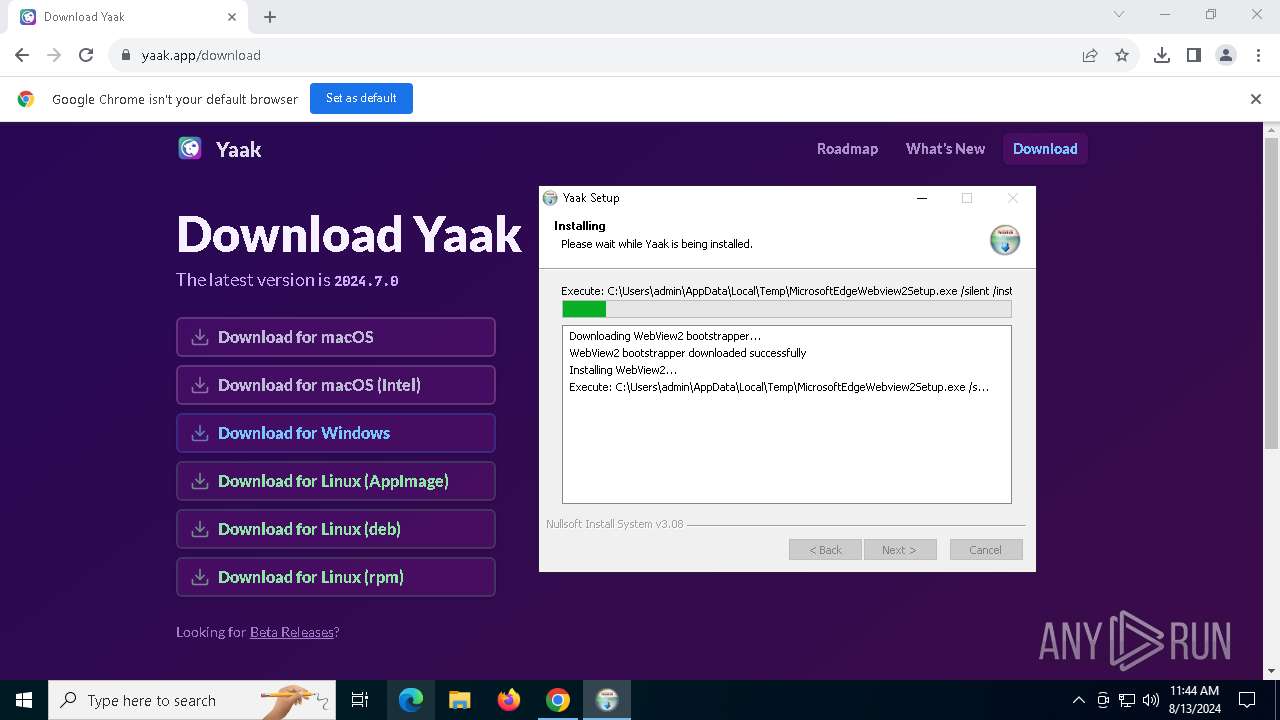The image size is (1280, 720).
Task: Select the Download nav item
Action: point(1045,149)
